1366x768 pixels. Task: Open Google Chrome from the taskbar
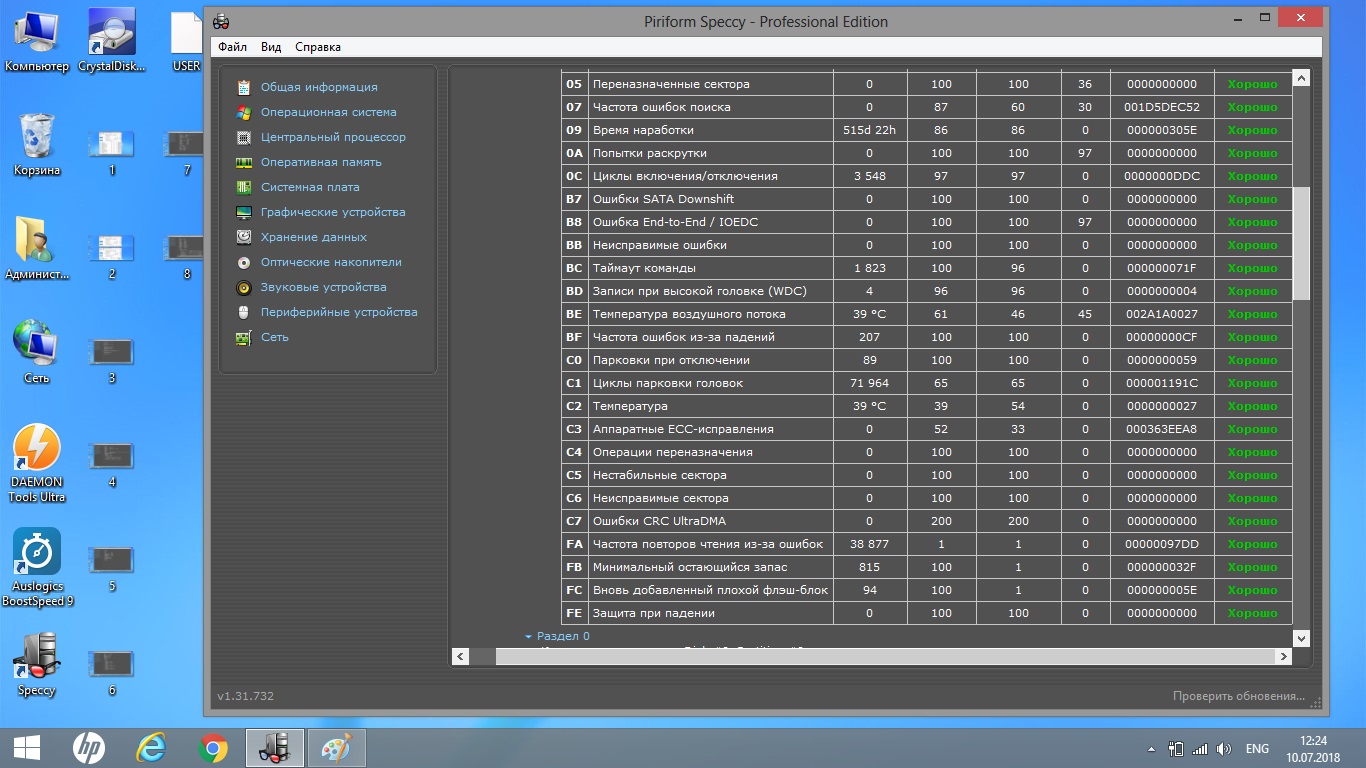(212, 747)
